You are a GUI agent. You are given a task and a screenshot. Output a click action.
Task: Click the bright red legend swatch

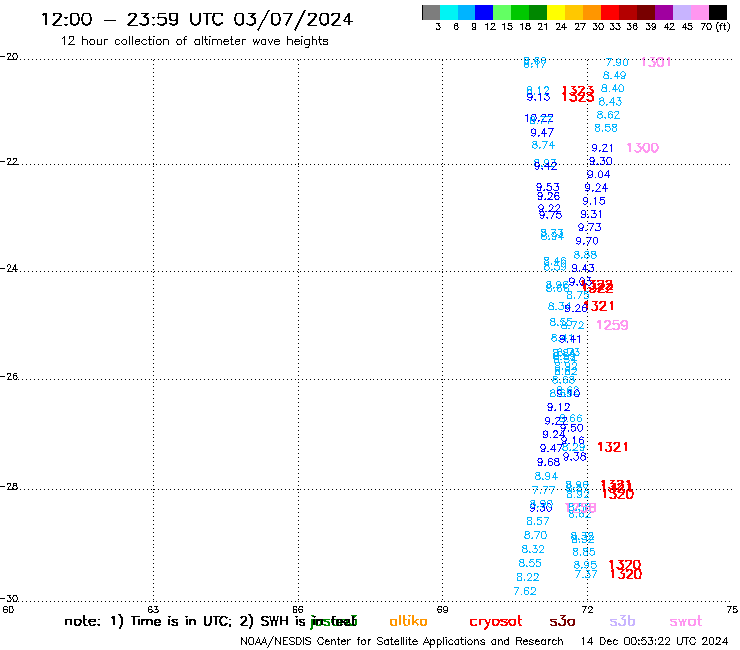[x=609, y=12]
